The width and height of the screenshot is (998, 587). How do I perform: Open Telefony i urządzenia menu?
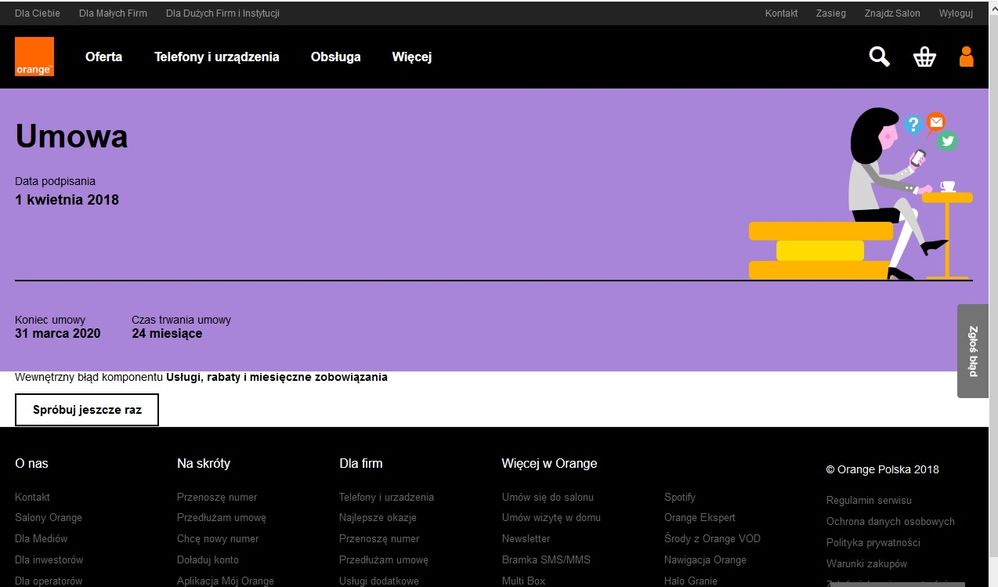pyautogui.click(x=216, y=57)
